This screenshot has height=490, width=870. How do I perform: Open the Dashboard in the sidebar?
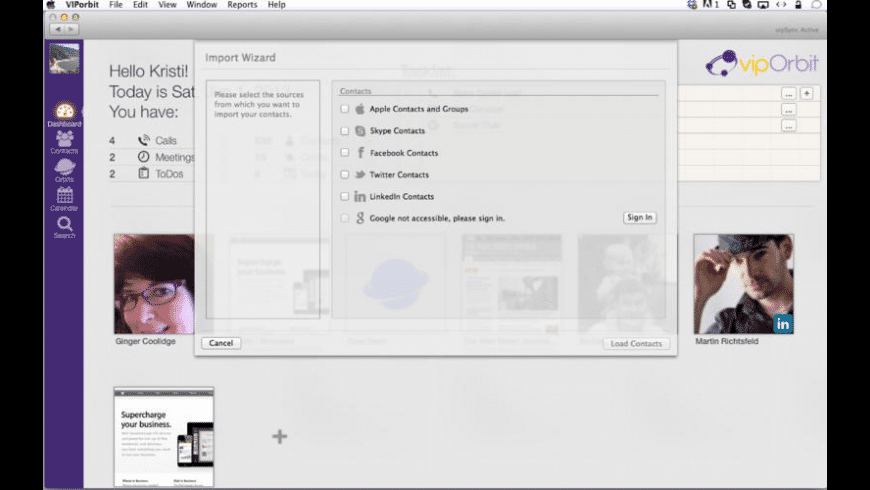coord(64,112)
